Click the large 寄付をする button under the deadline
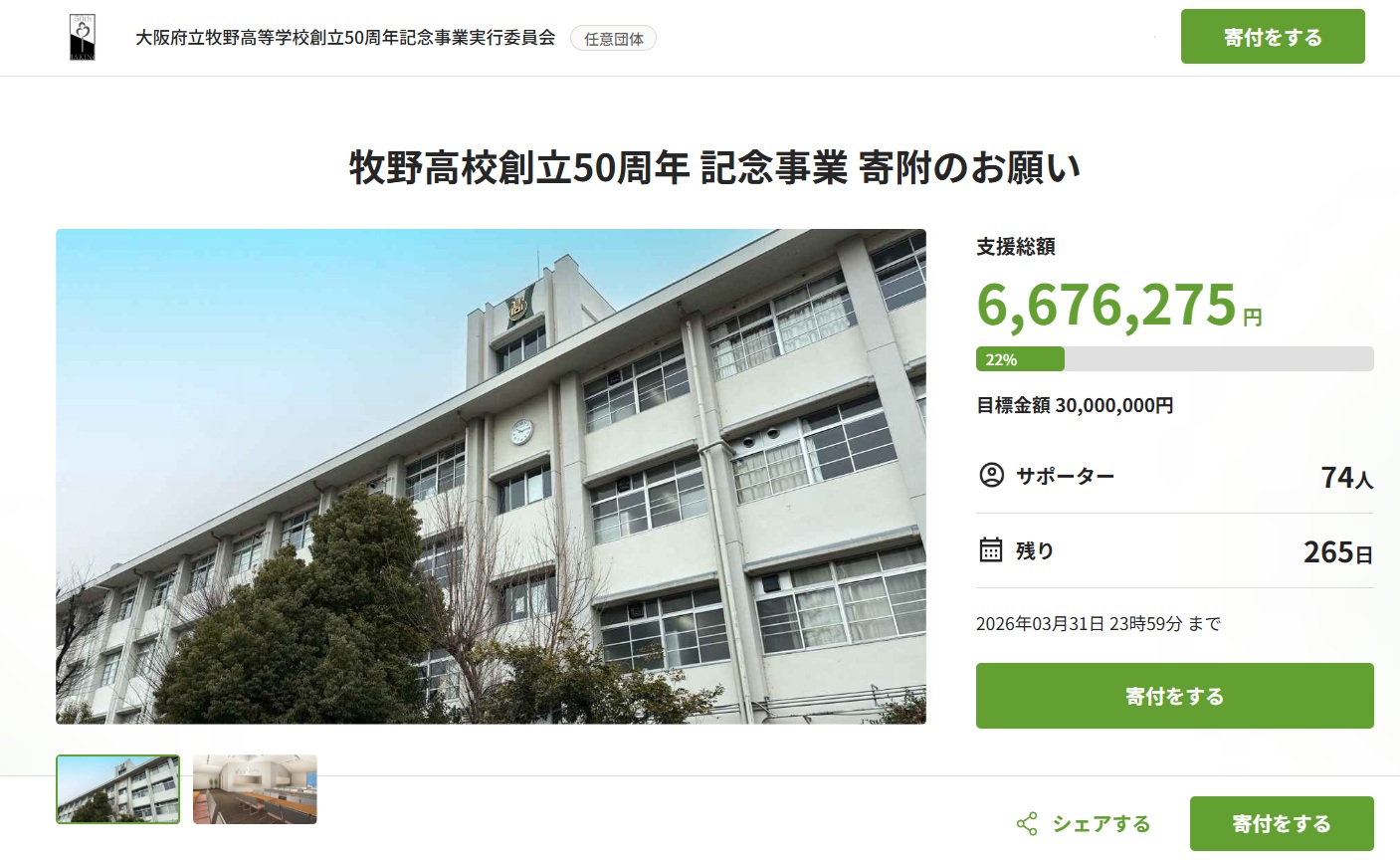 tap(1174, 696)
